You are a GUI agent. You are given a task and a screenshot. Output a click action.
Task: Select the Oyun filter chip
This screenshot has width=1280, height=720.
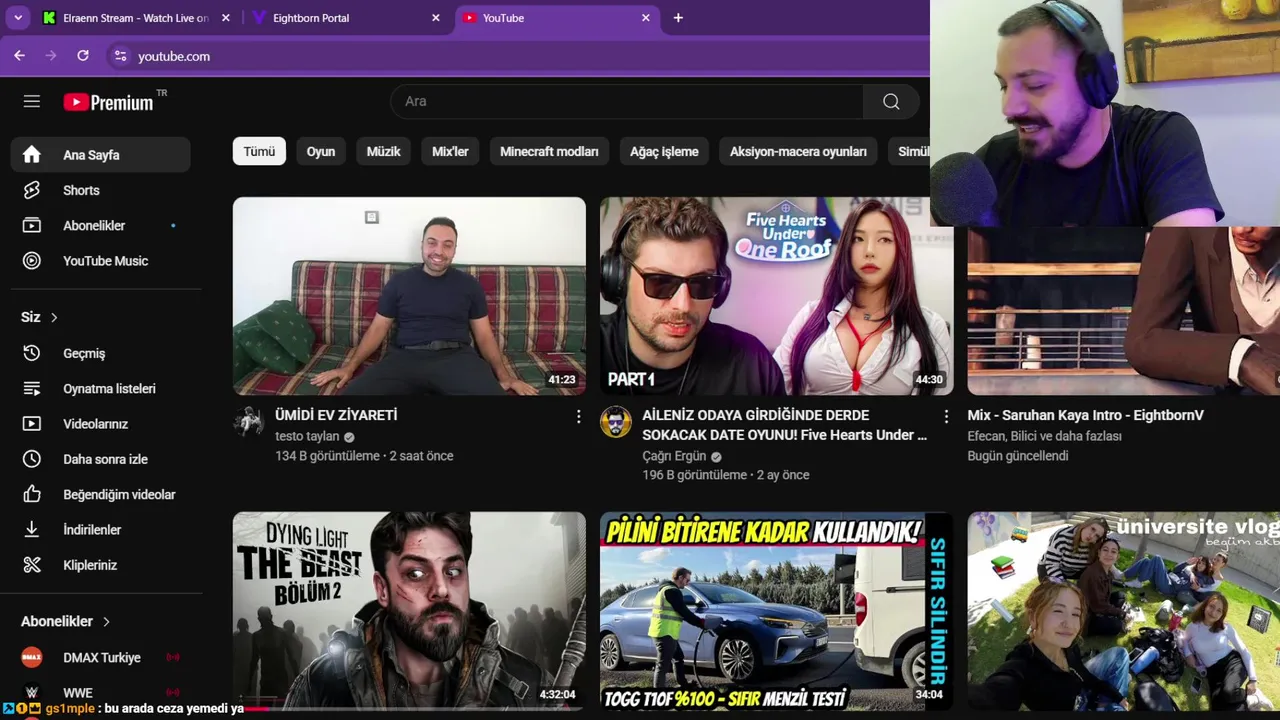click(x=321, y=151)
